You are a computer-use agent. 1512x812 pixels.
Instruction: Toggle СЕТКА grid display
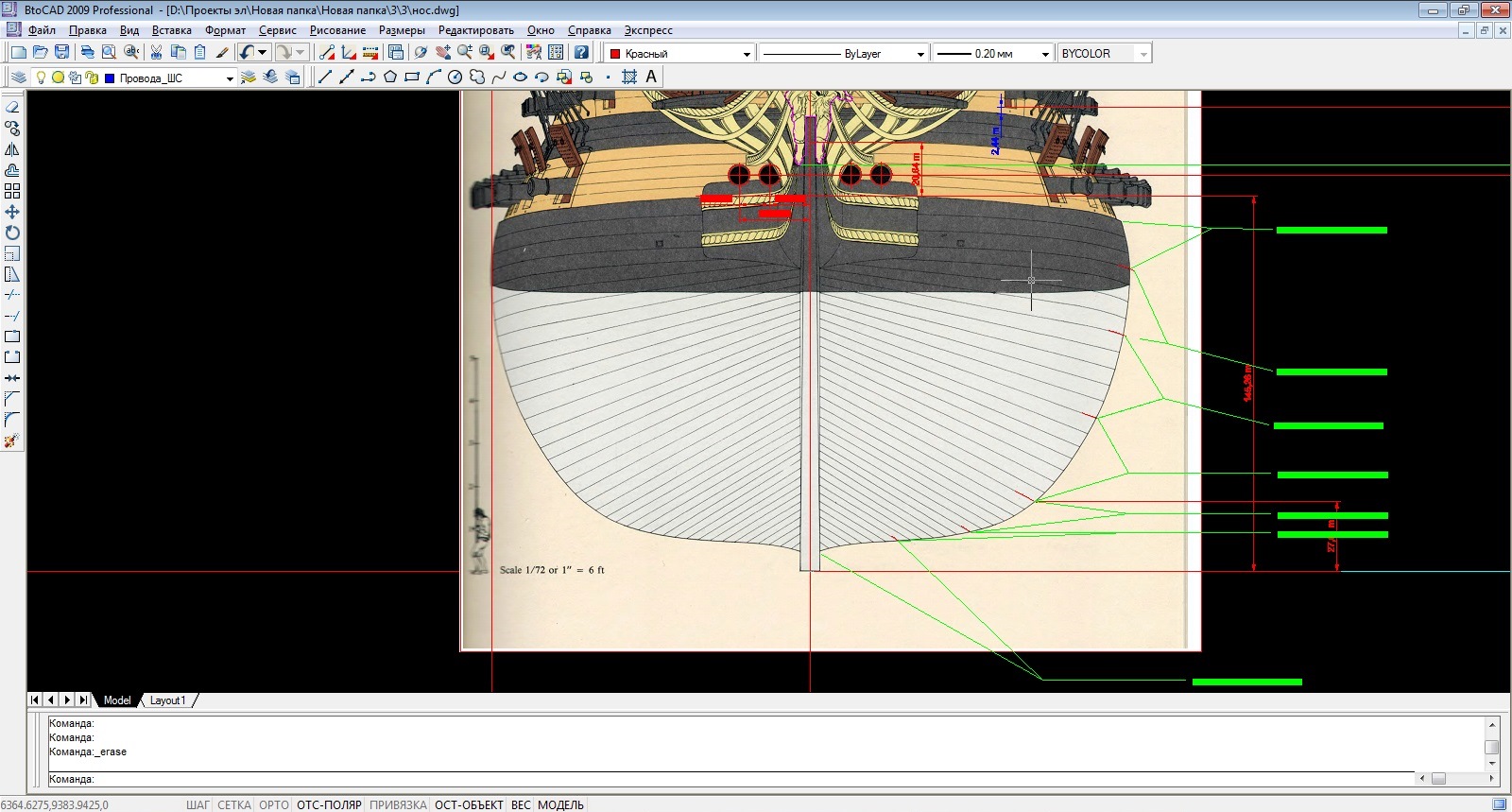click(x=233, y=804)
